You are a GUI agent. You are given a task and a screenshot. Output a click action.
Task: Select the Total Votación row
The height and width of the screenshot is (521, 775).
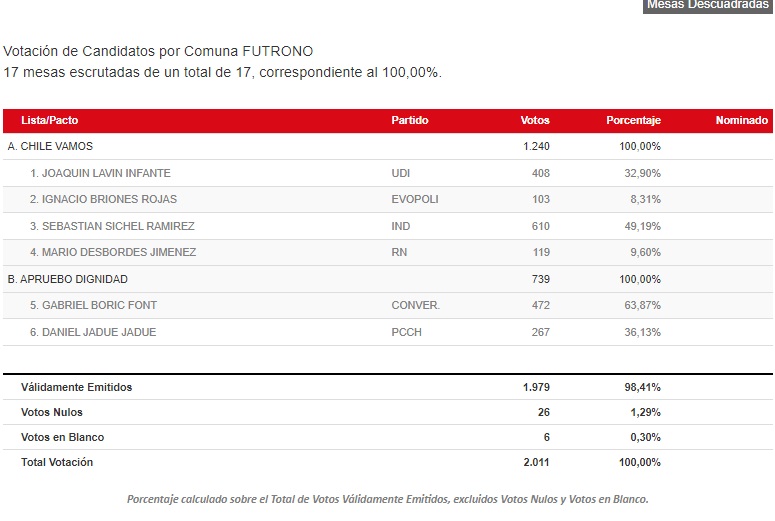388,462
